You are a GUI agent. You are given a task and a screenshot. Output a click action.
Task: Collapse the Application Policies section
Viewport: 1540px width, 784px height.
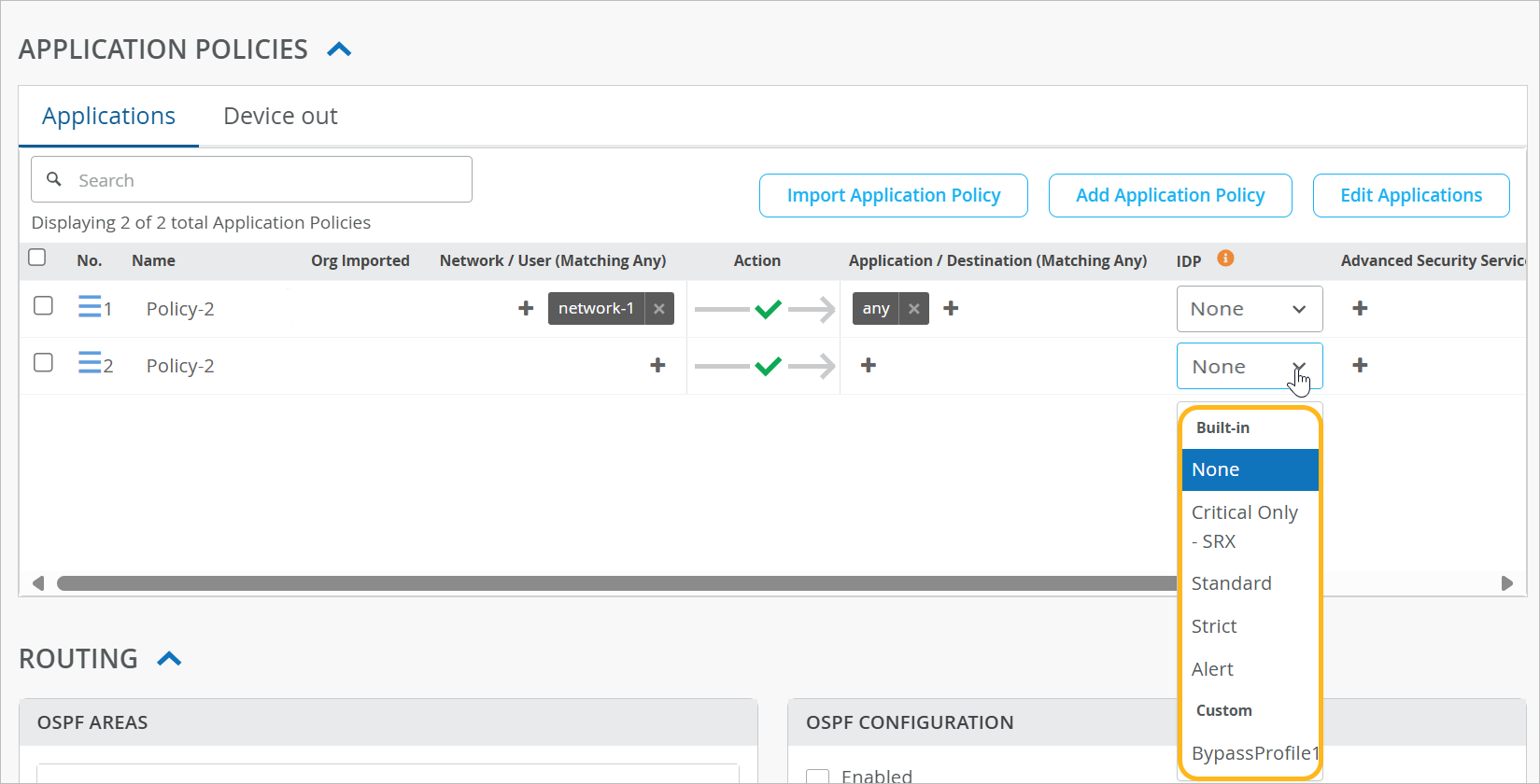tap(339, 49)
